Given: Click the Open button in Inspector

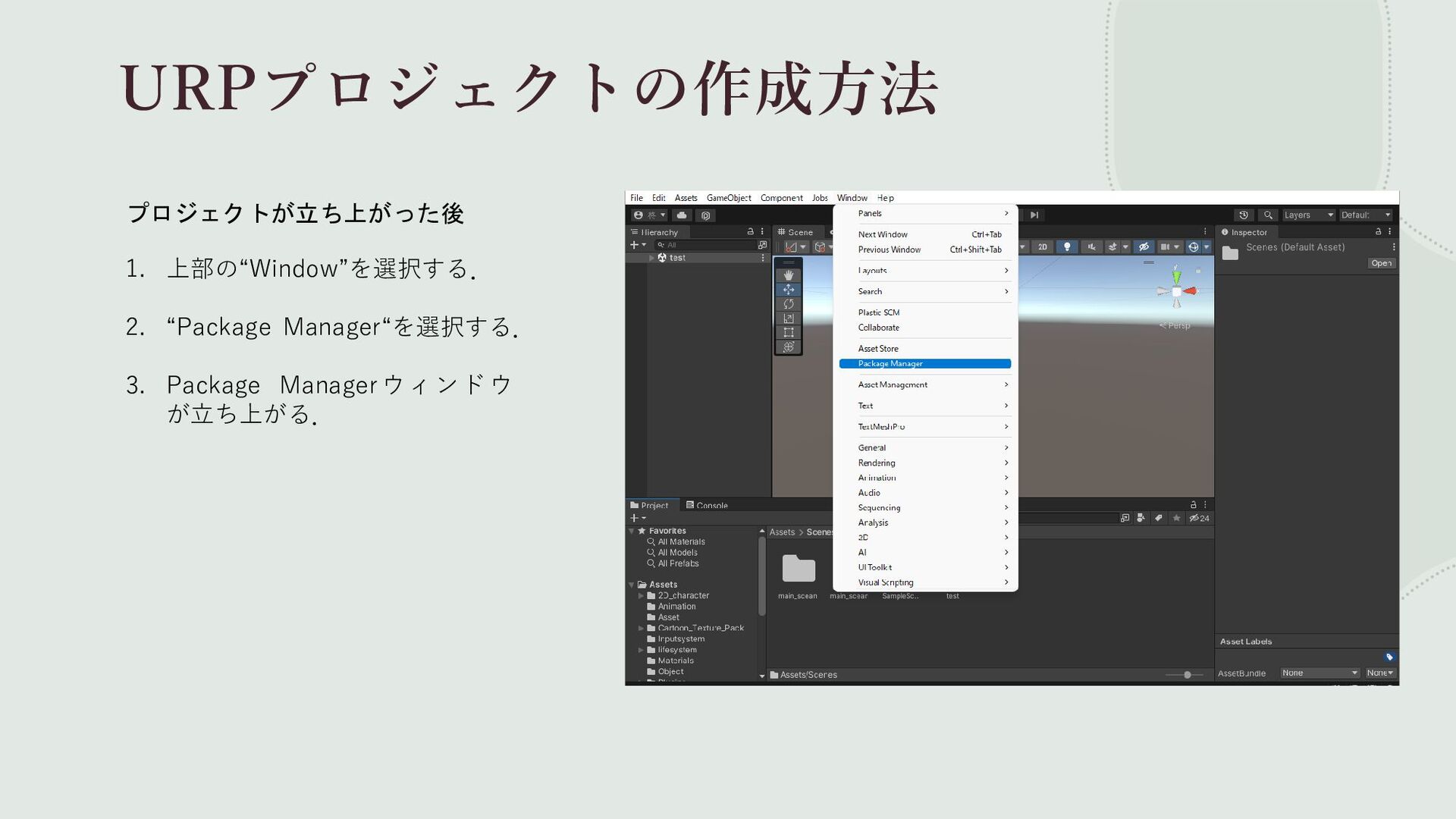Looking at the screenshot, I should pyautogui.click(x=1382, y=263).
